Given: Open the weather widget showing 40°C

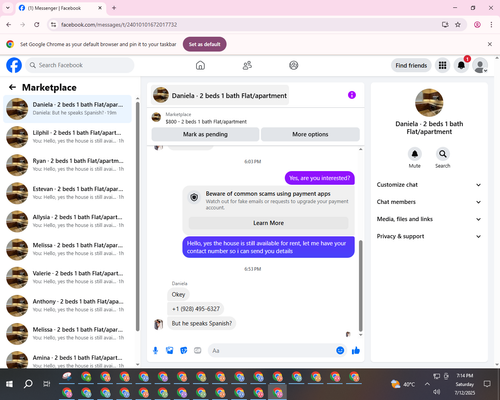Looking at the screenshot, I should [x=403, y=384].
